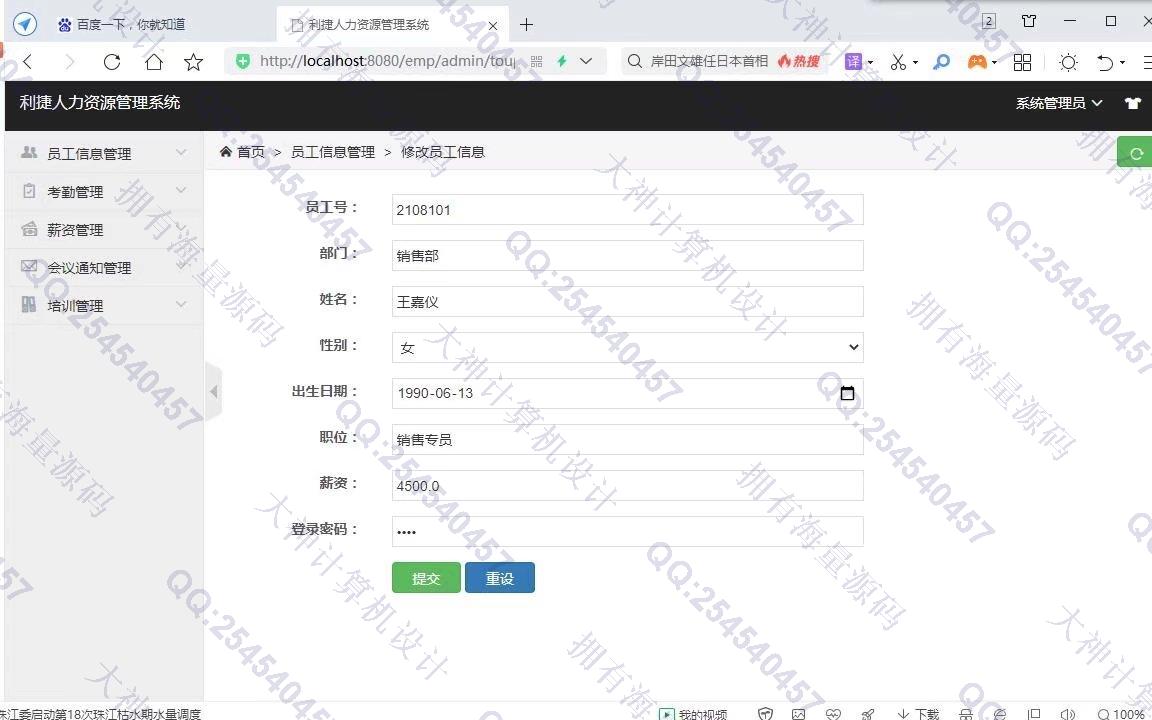
Task: Click the browser compass logo icon
Action: [24, 24]
